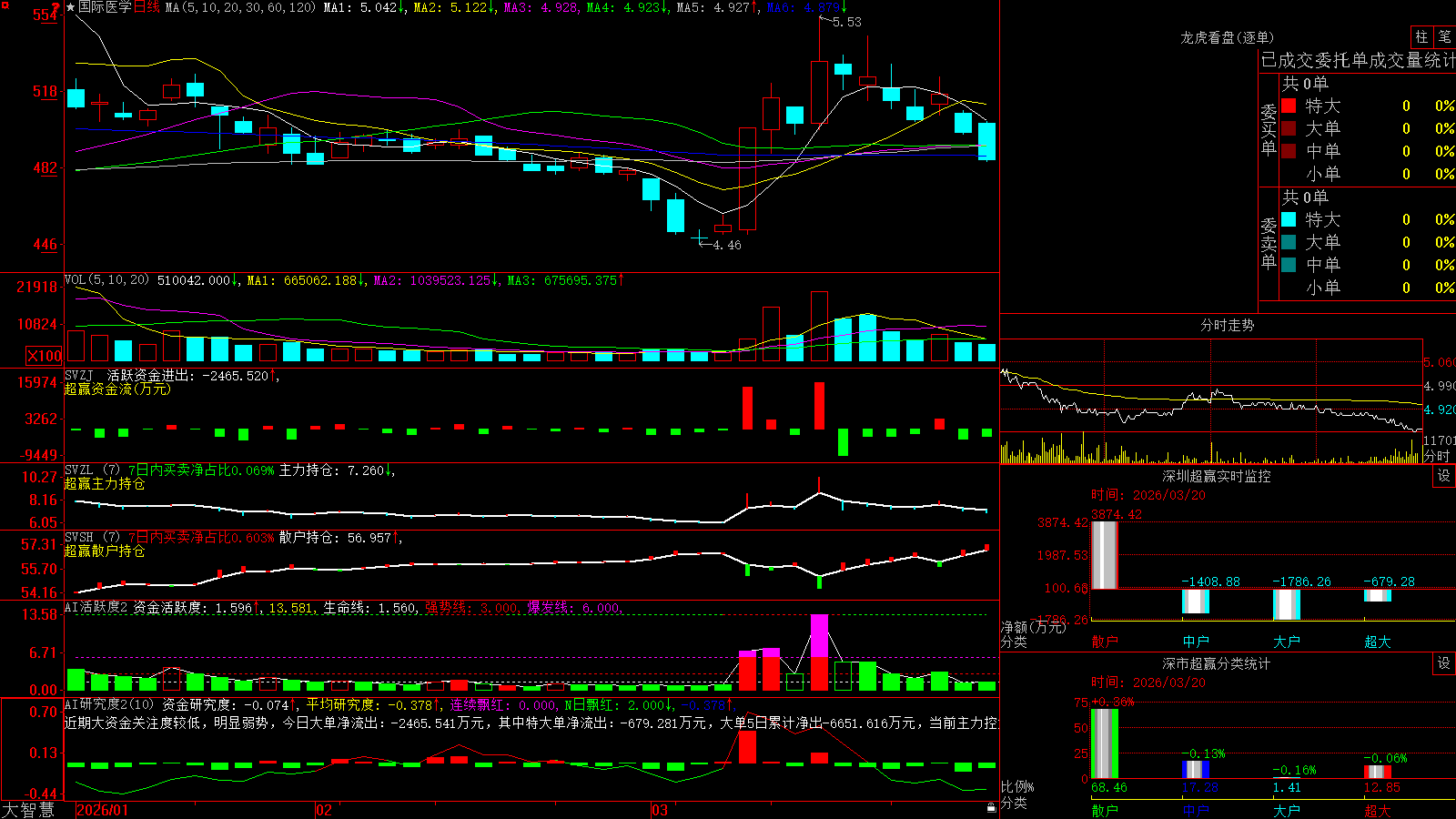
Task: Click the 中户 label under 深圳超赢实时监控
Action: [x=1195, y=641]
